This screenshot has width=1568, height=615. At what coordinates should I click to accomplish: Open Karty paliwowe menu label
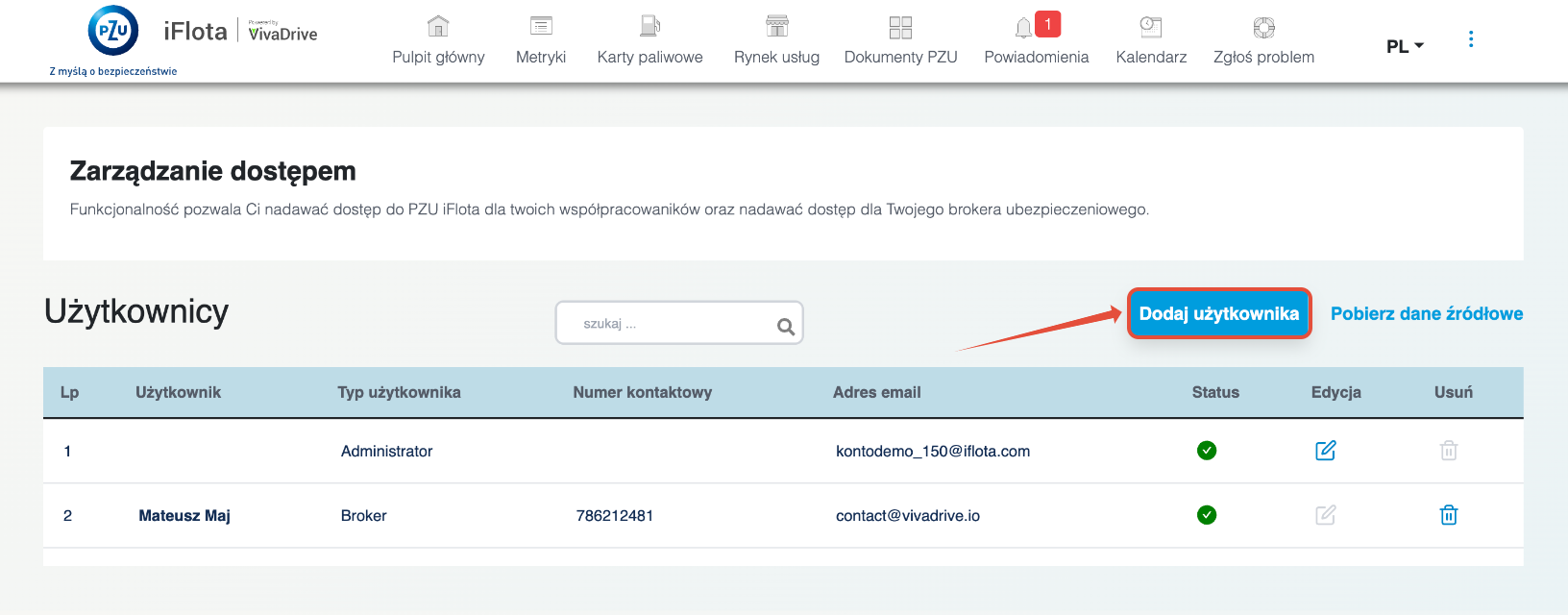[x=650, y=58]
